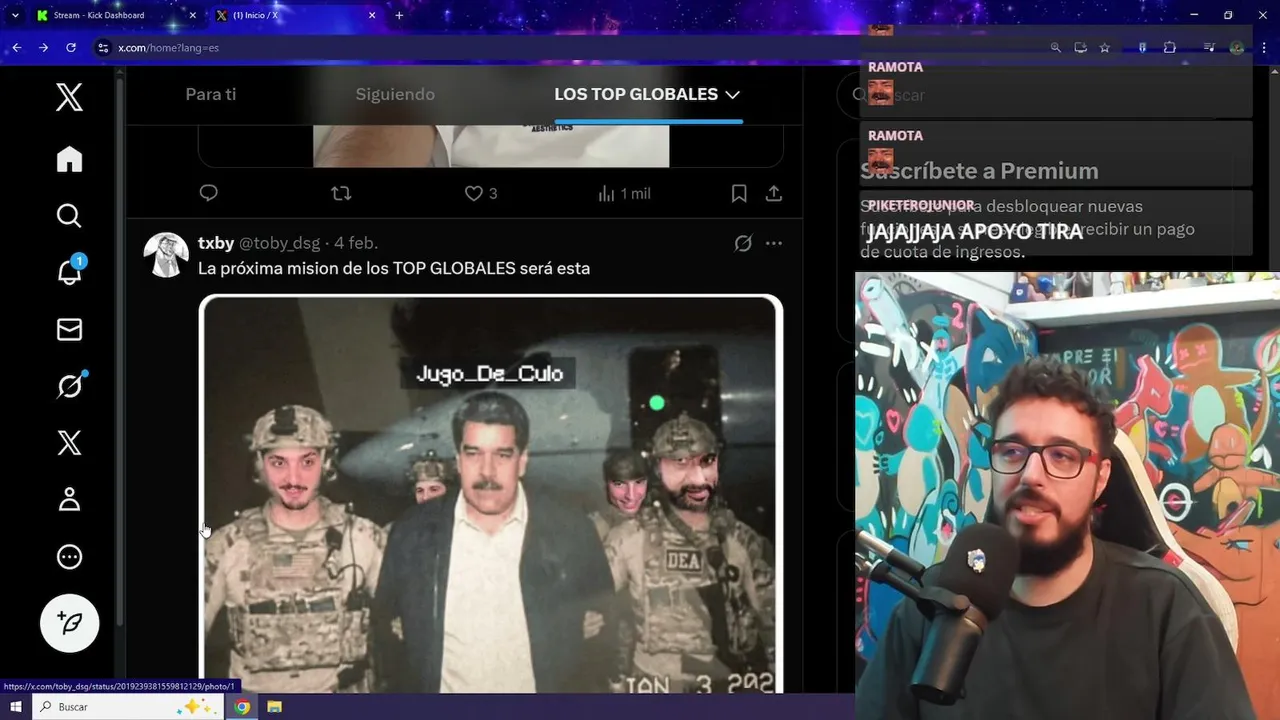Open the tweet's 4 feb. timestamp
1280x720 pixels.
coord(356,243)
